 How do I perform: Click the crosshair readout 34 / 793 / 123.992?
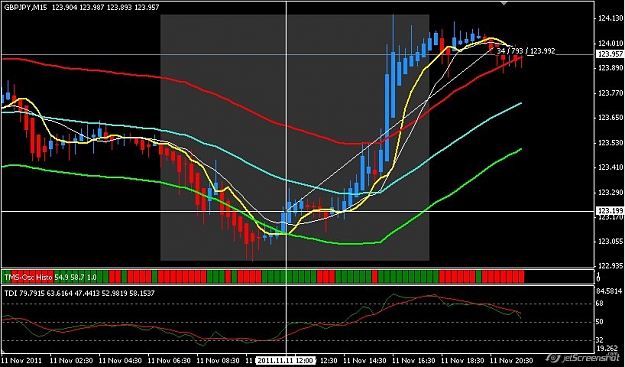point(526,51)
